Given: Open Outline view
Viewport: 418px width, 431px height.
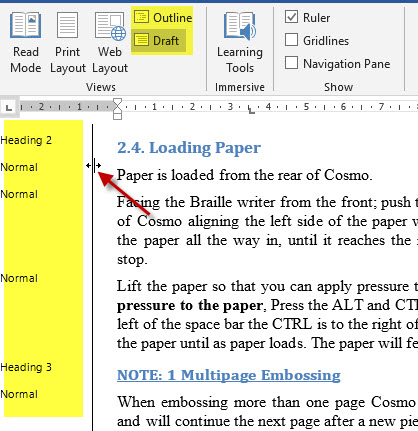Looking at the screenshot, I should [x=163, y=17].
